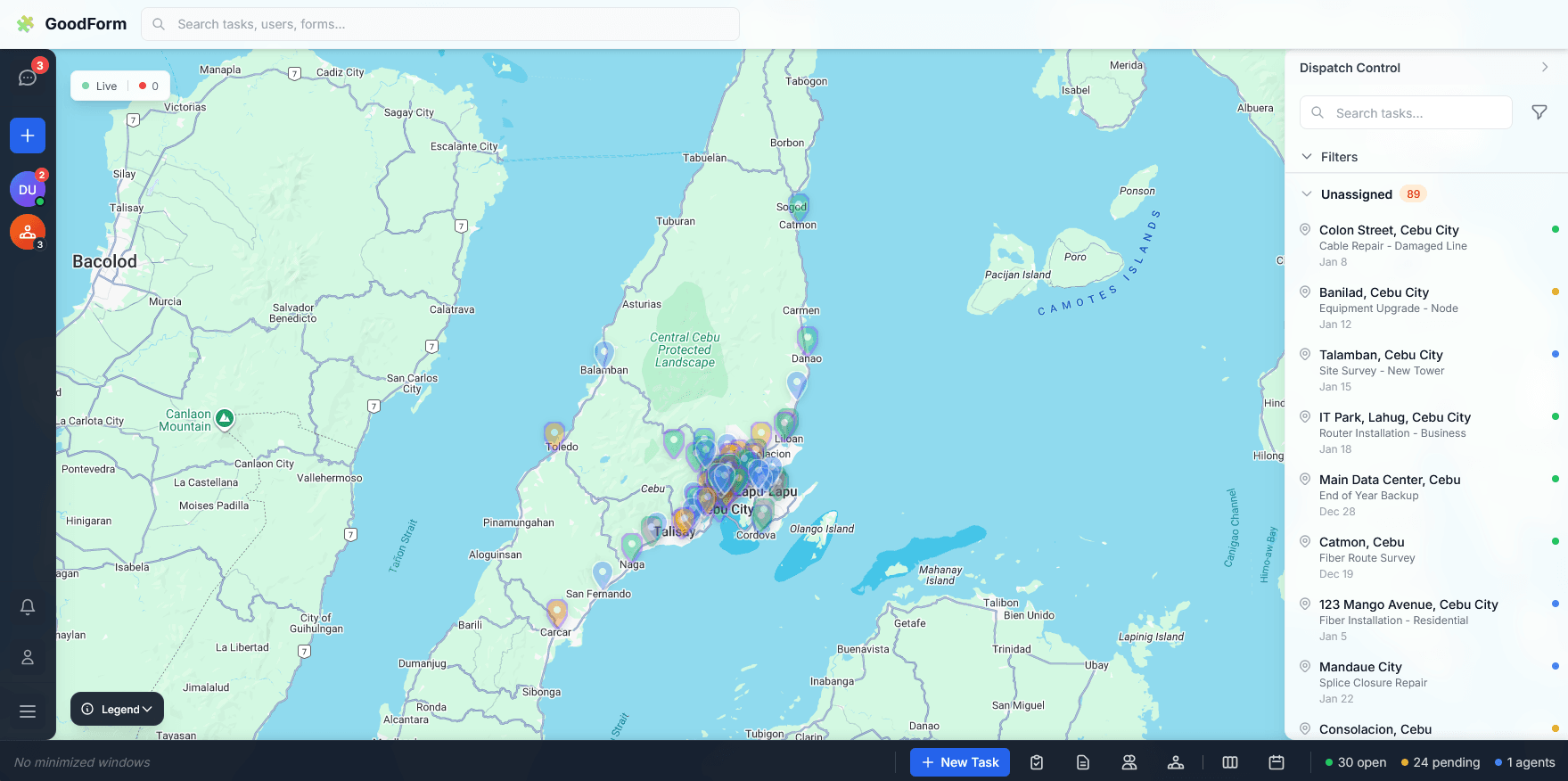Click the 30 open status
1568x781 pixels.
tap(1356, 762)
